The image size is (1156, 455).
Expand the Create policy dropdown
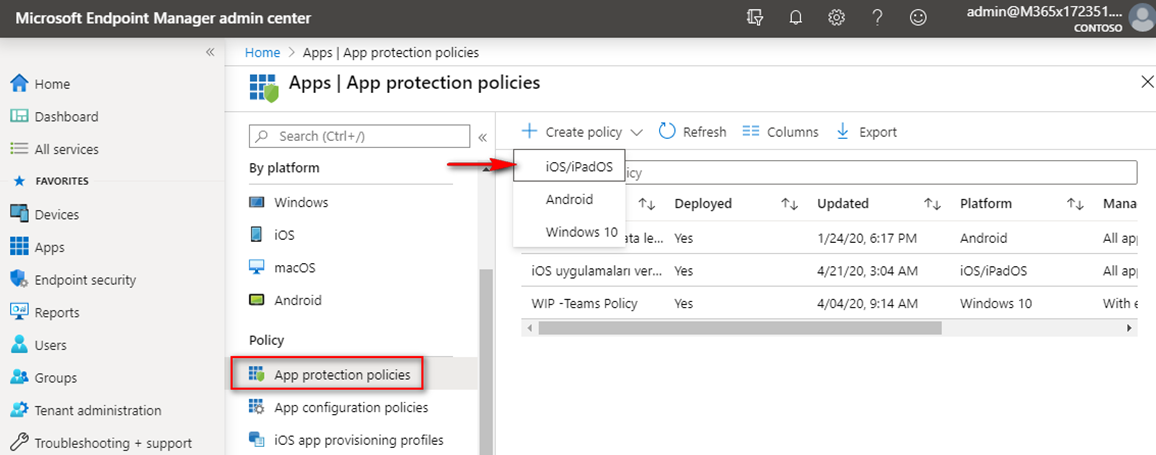point(582,132)
